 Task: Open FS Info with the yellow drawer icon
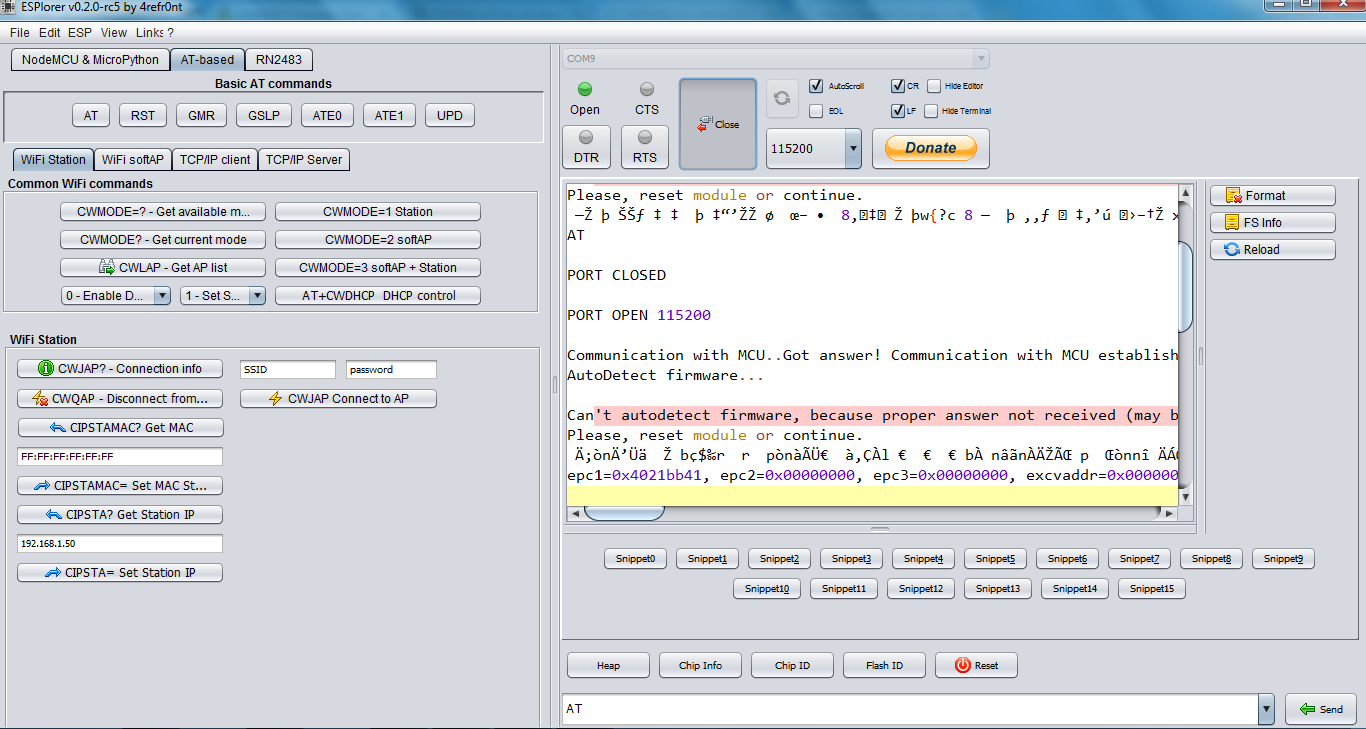1272,222
